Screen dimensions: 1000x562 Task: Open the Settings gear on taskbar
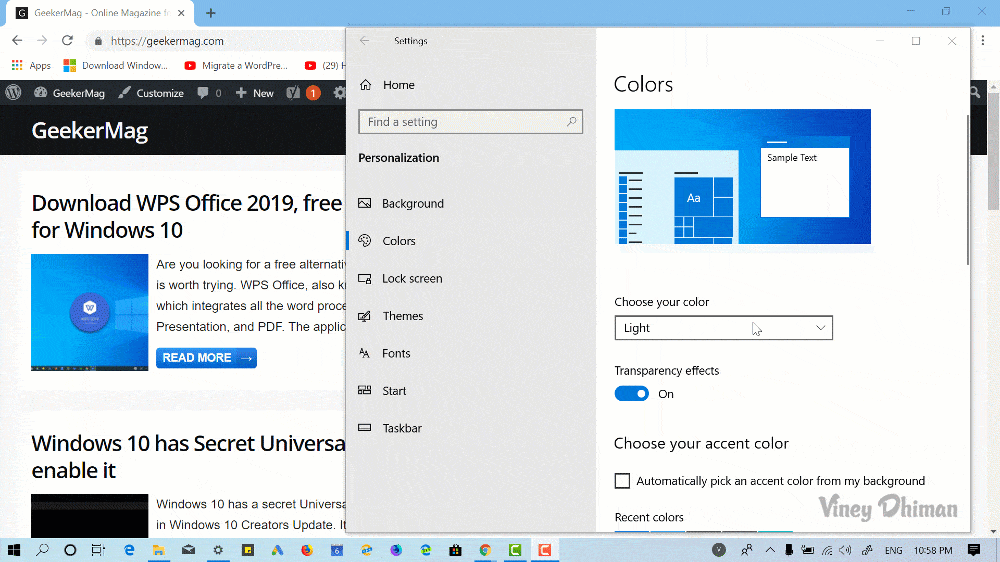218,550
